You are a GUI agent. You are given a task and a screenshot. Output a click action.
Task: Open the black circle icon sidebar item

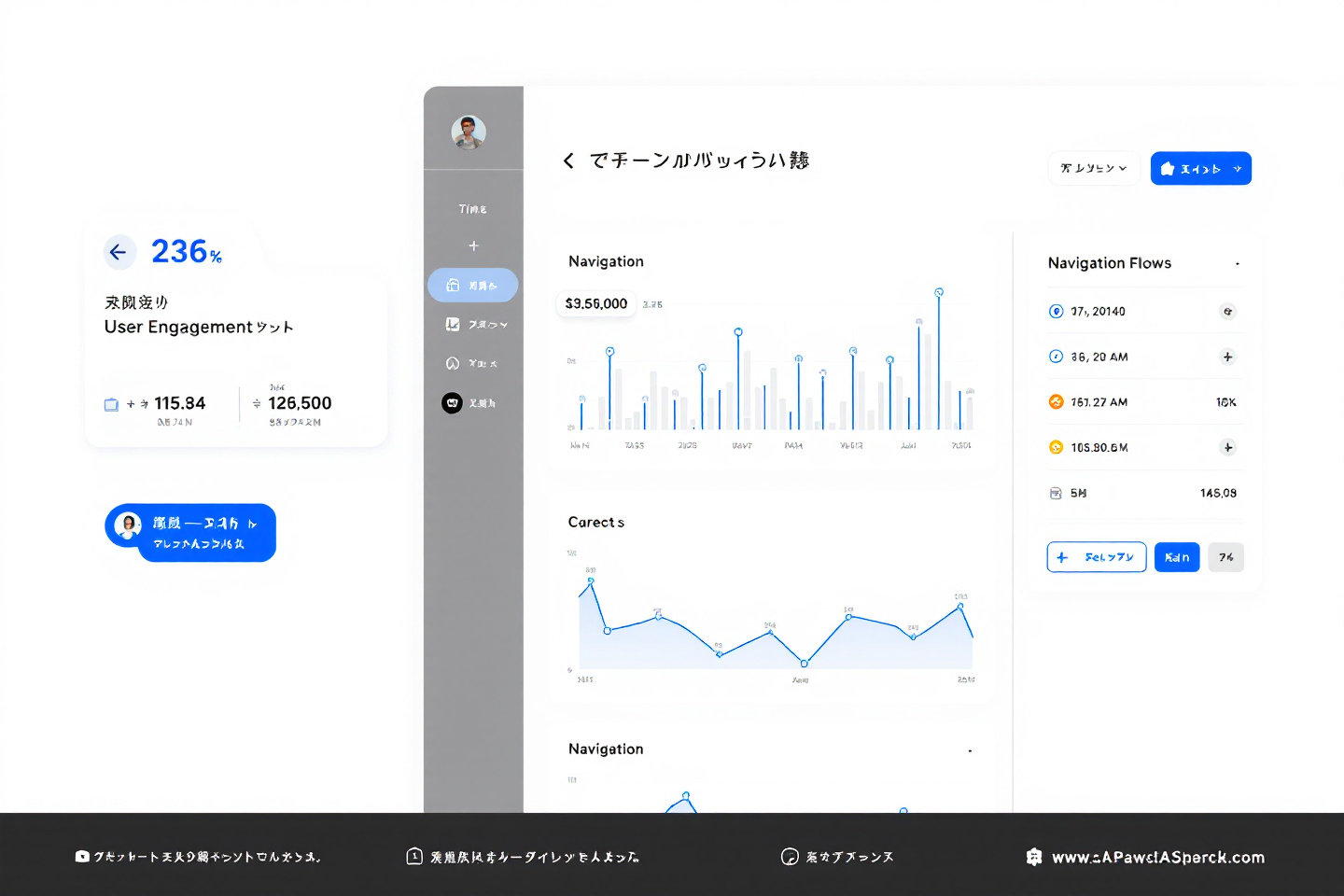[x=453, y=403]
